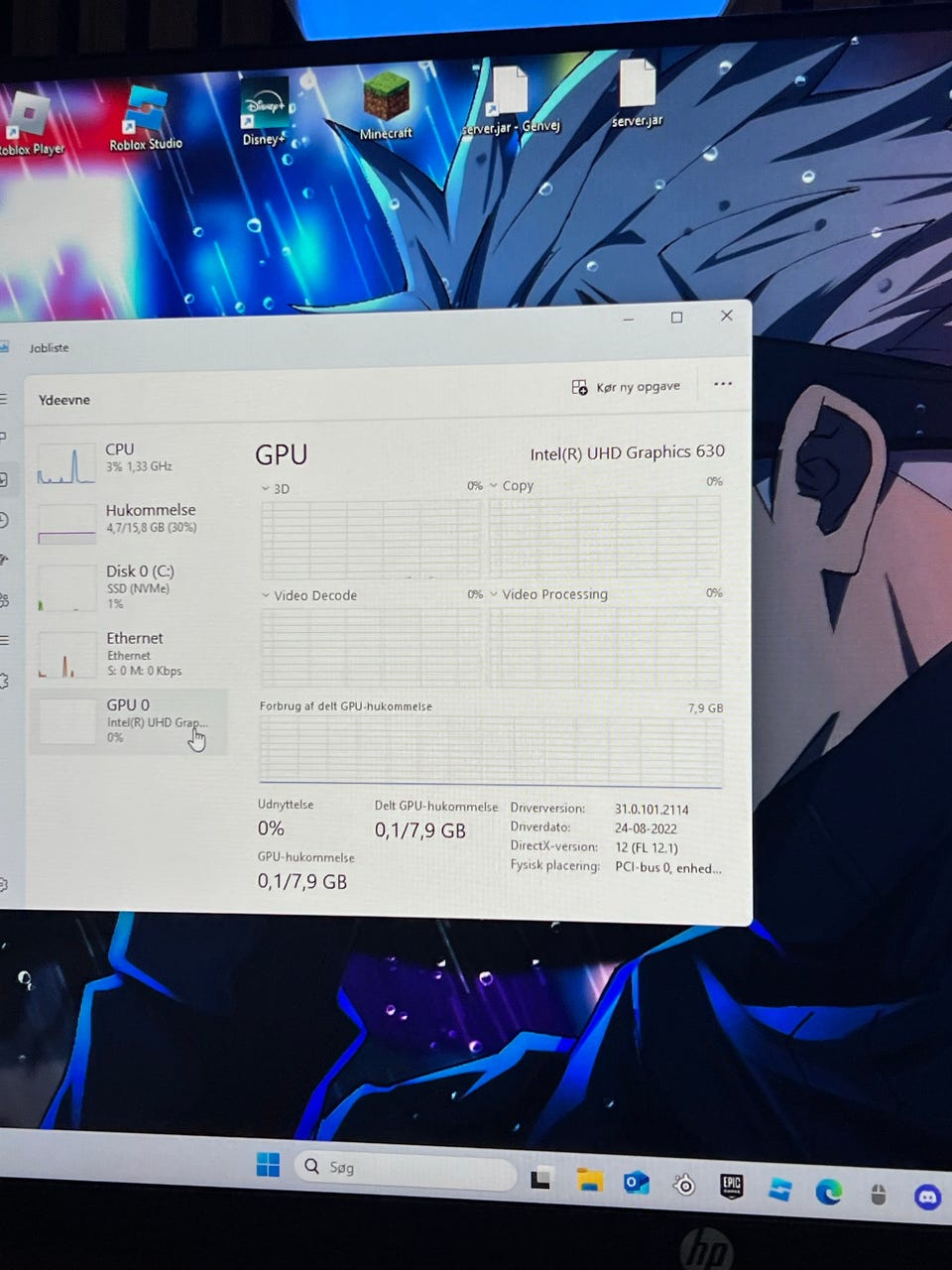Viewport: 952px width, 1270px height.
Task: Launch the Disney+ desktop shortcut
Action: point(264,112)
